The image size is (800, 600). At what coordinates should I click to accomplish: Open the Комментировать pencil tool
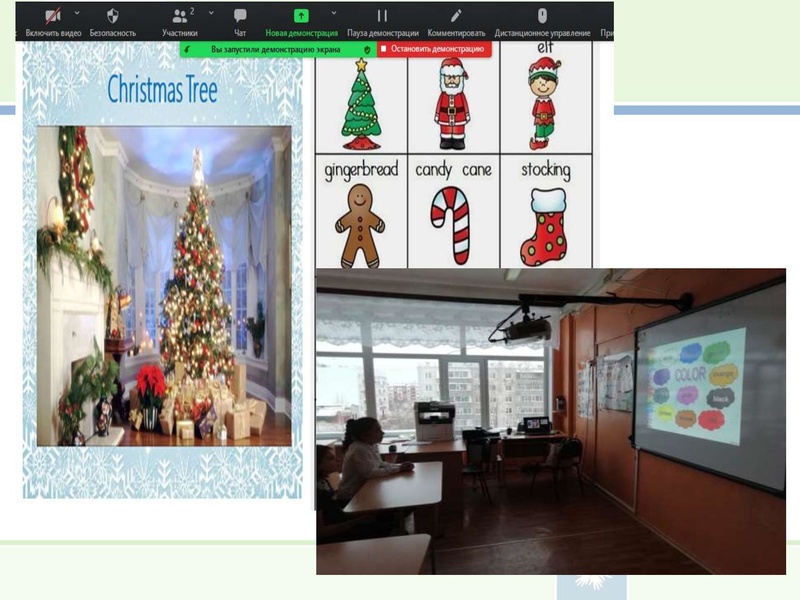[456, 17]
